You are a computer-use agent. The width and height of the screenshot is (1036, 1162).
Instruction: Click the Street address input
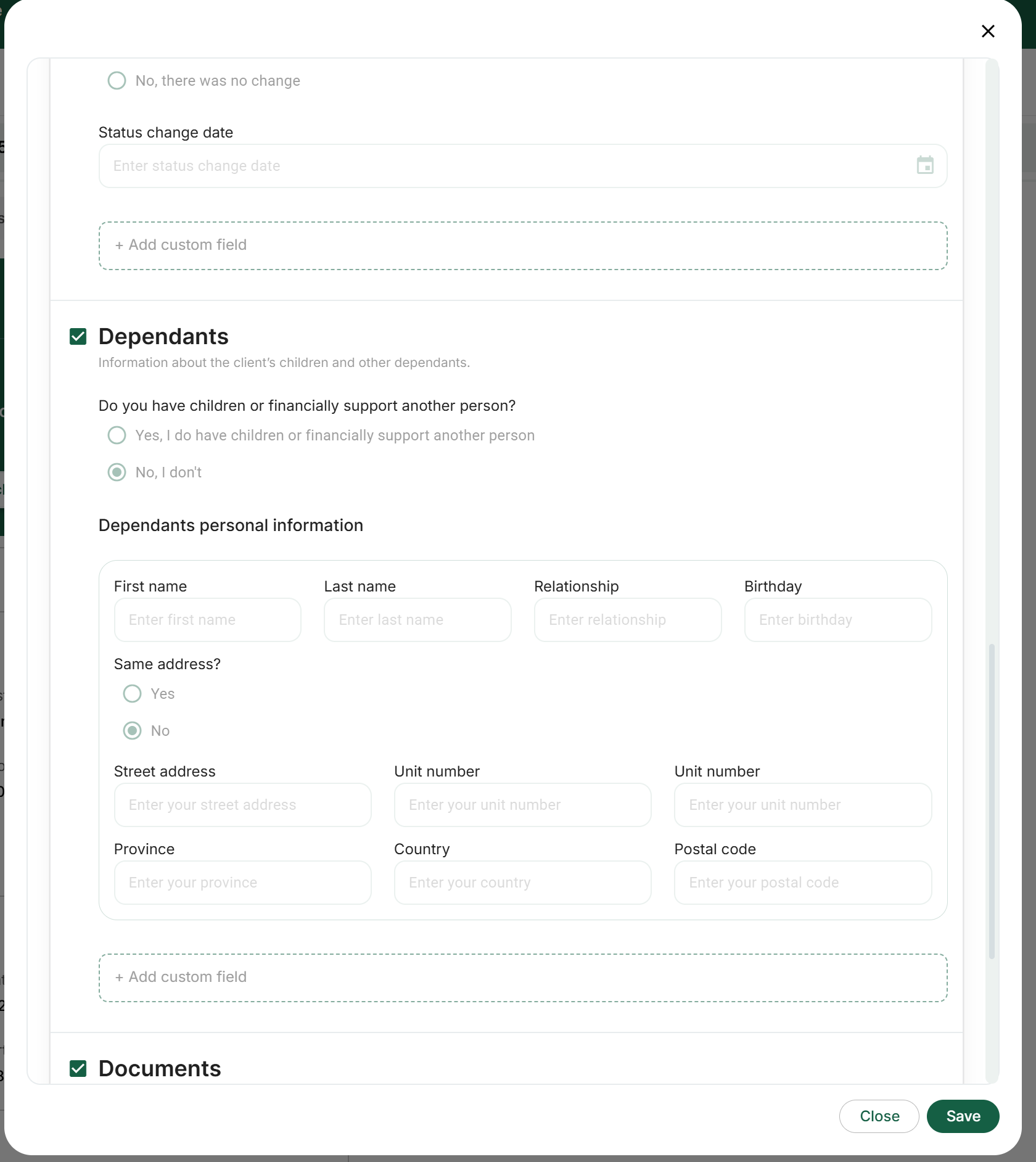[x=242, y=805]
